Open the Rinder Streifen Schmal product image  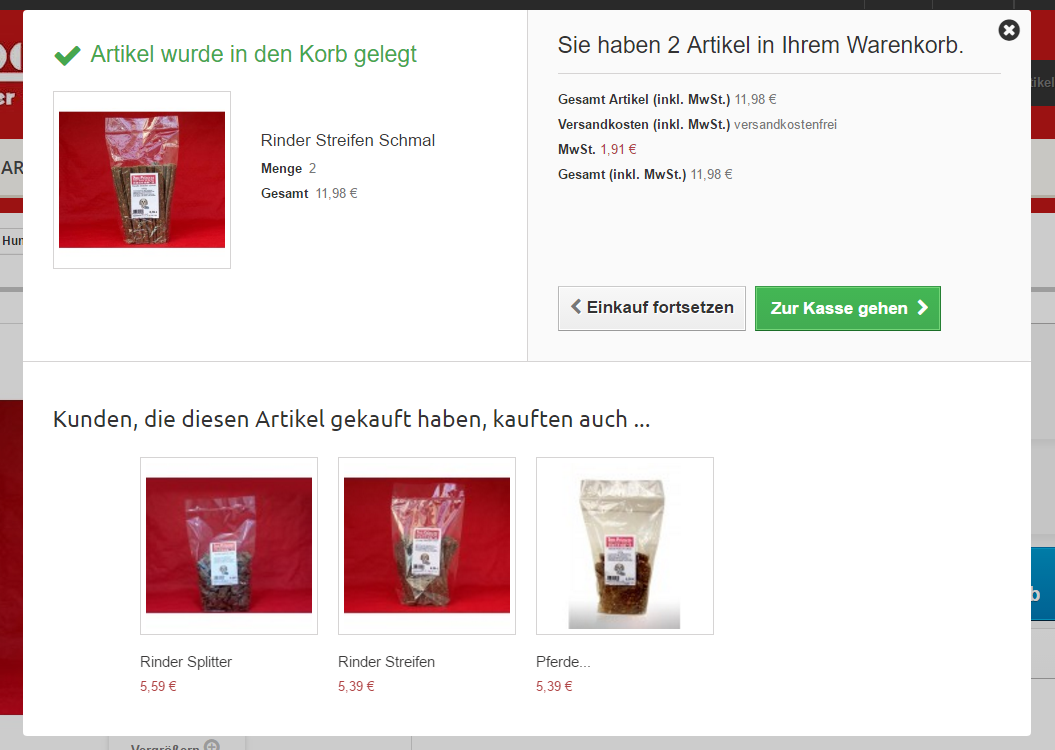pyautogui.click(x=142, y=180)
